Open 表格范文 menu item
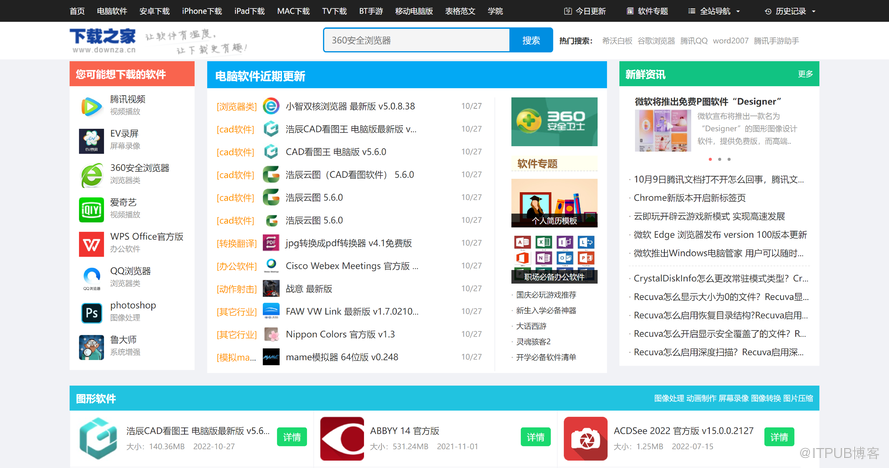This screenshot has height=468, width=889. (460, 11)
